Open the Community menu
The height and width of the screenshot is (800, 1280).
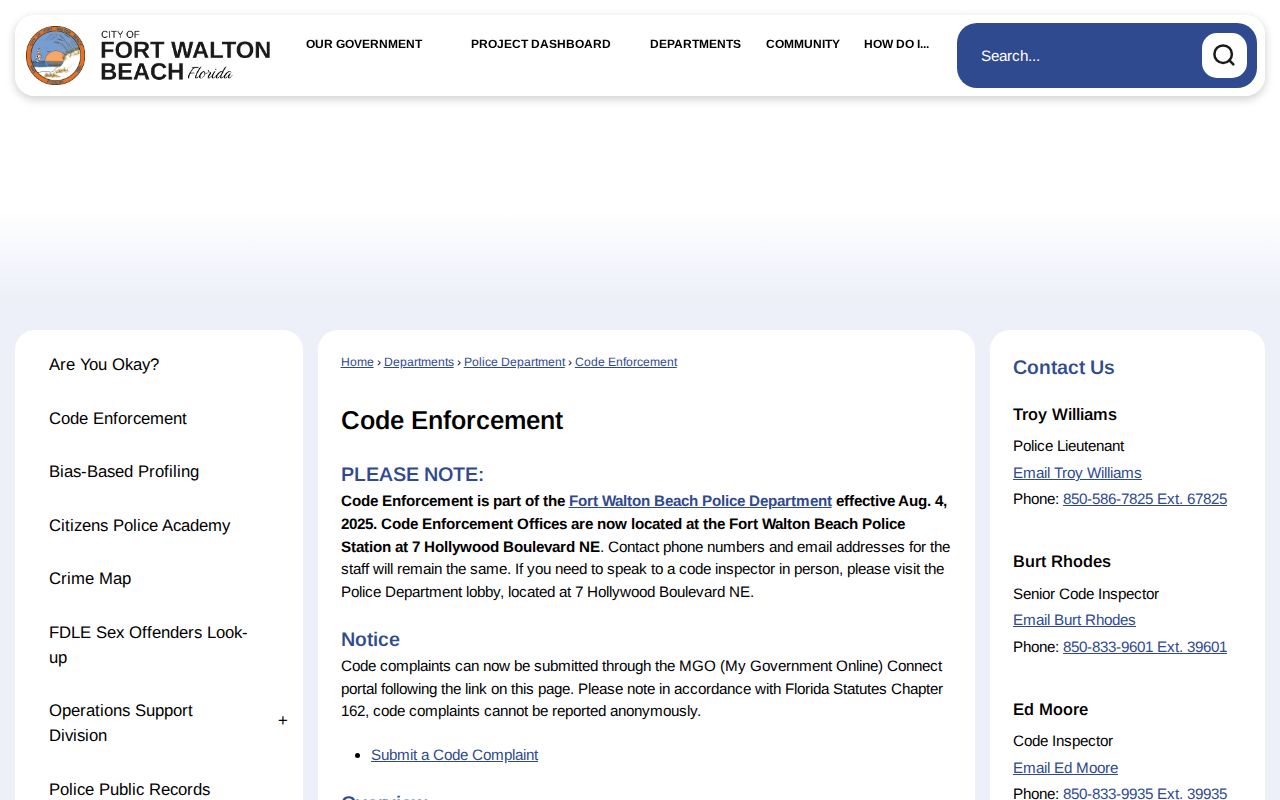pyautogui.click(x=803, y=44)
